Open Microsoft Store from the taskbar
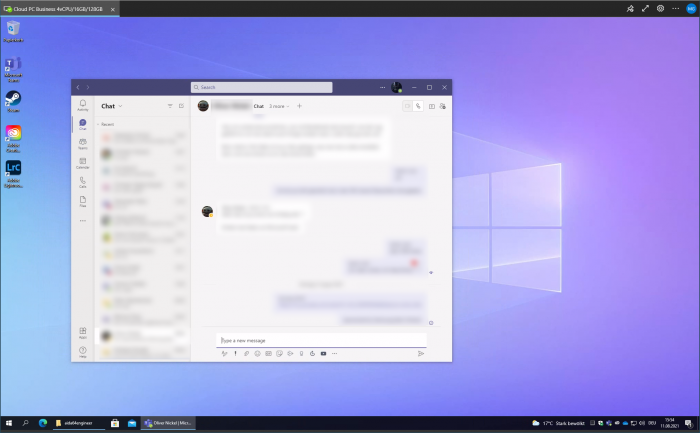This screenshot has width=700, height=433. point(115,423)
